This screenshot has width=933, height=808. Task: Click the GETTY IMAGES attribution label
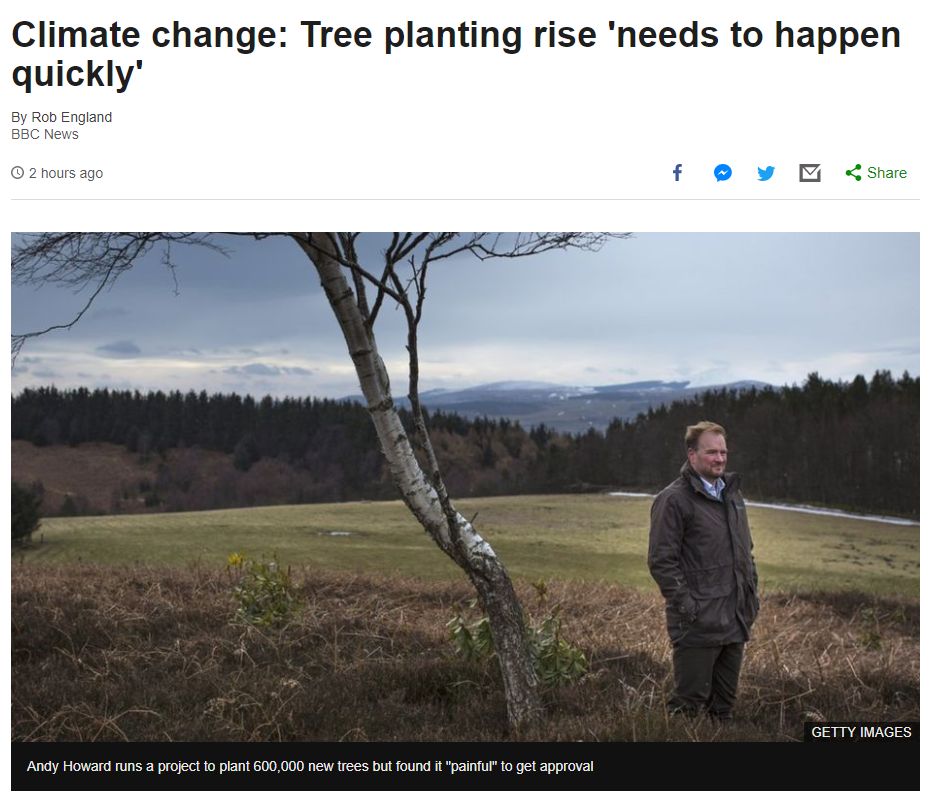[860, 731]
